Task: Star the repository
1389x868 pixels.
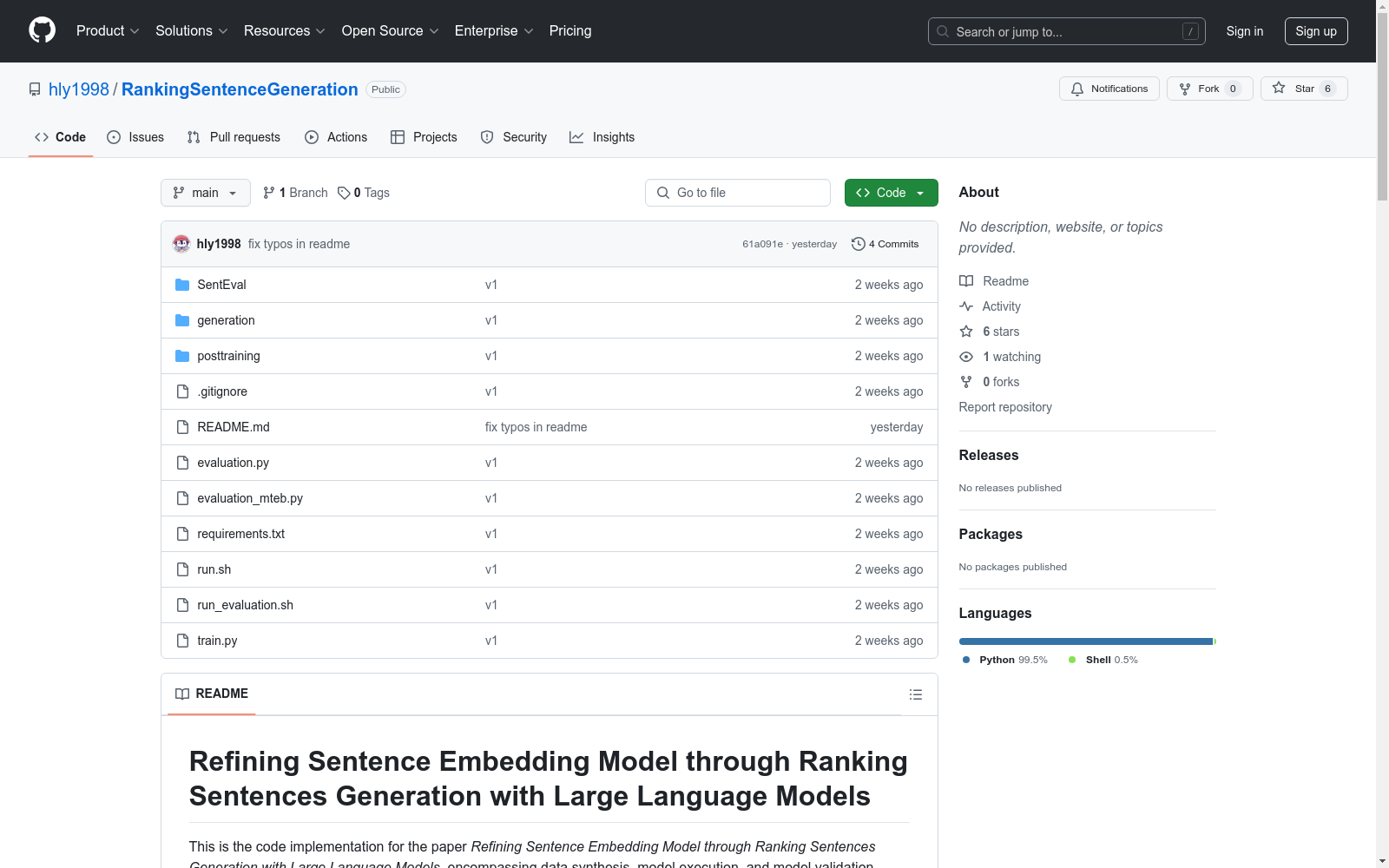Action: 1304,89
